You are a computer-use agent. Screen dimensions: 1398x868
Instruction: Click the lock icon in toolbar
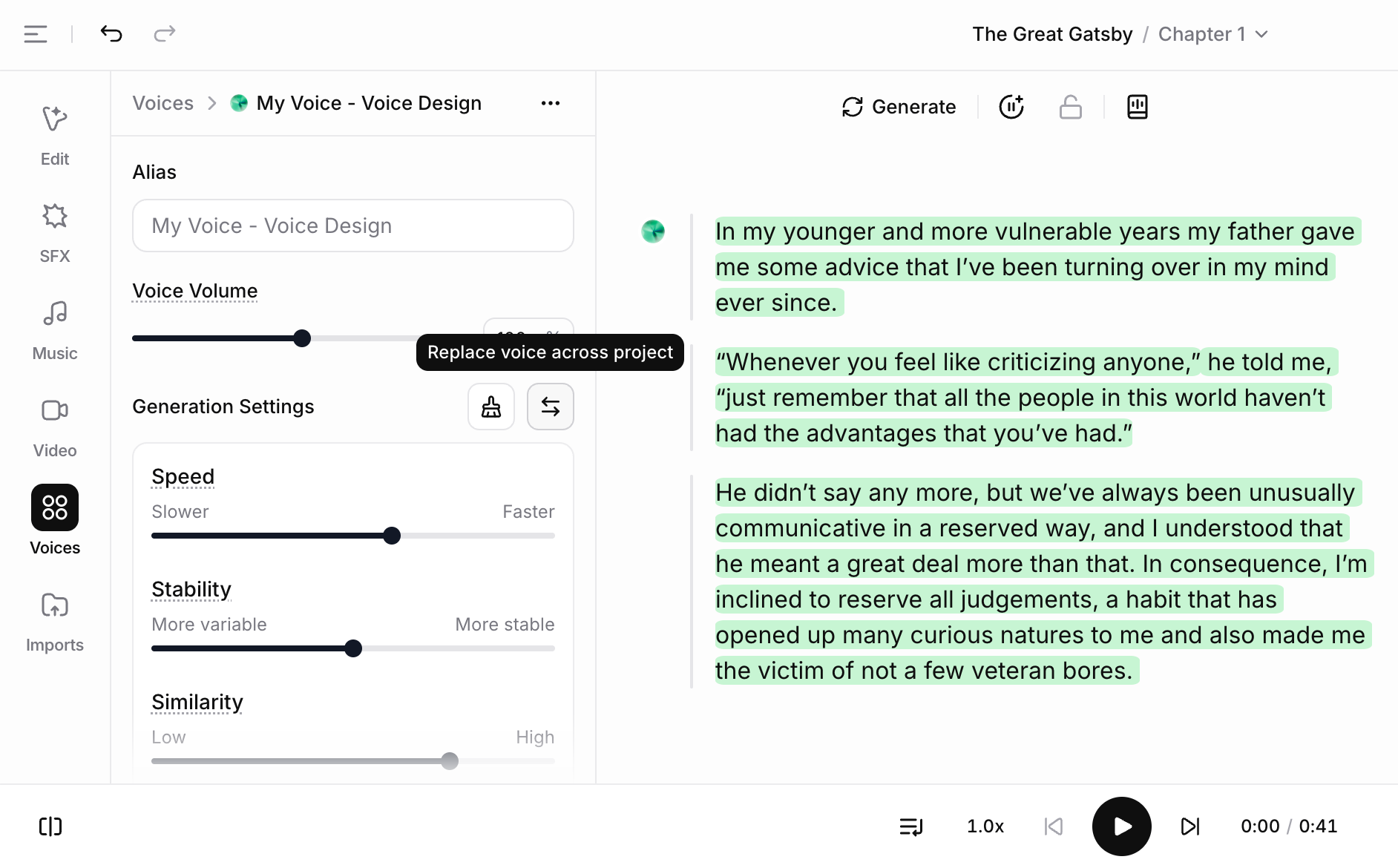[1070, 107]
